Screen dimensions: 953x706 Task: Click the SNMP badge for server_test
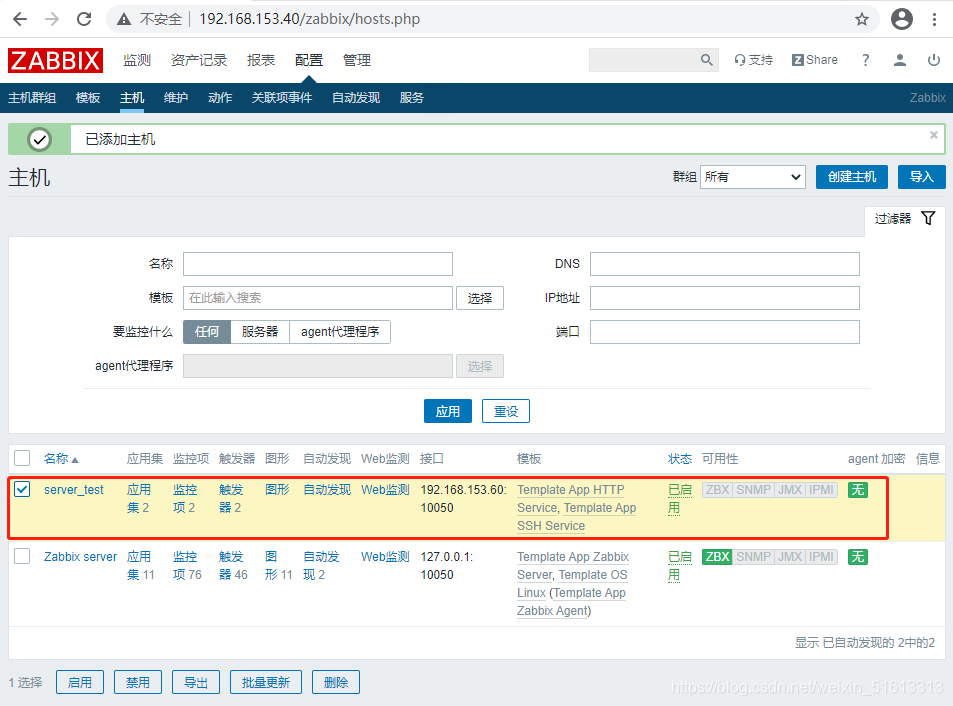pyautogui.click(x=754, y=490)
